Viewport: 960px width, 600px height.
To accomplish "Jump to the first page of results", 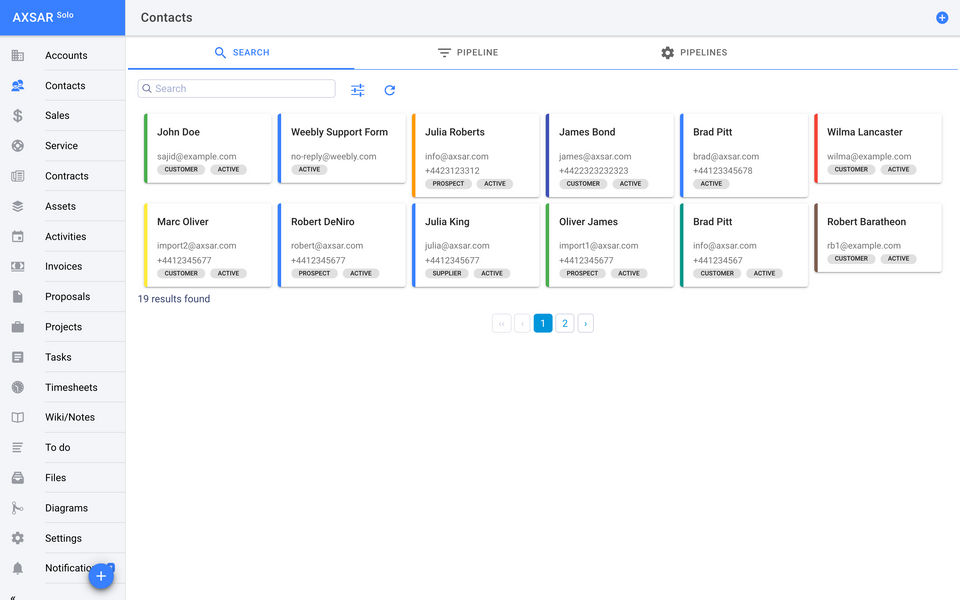I will coord(501,323).
